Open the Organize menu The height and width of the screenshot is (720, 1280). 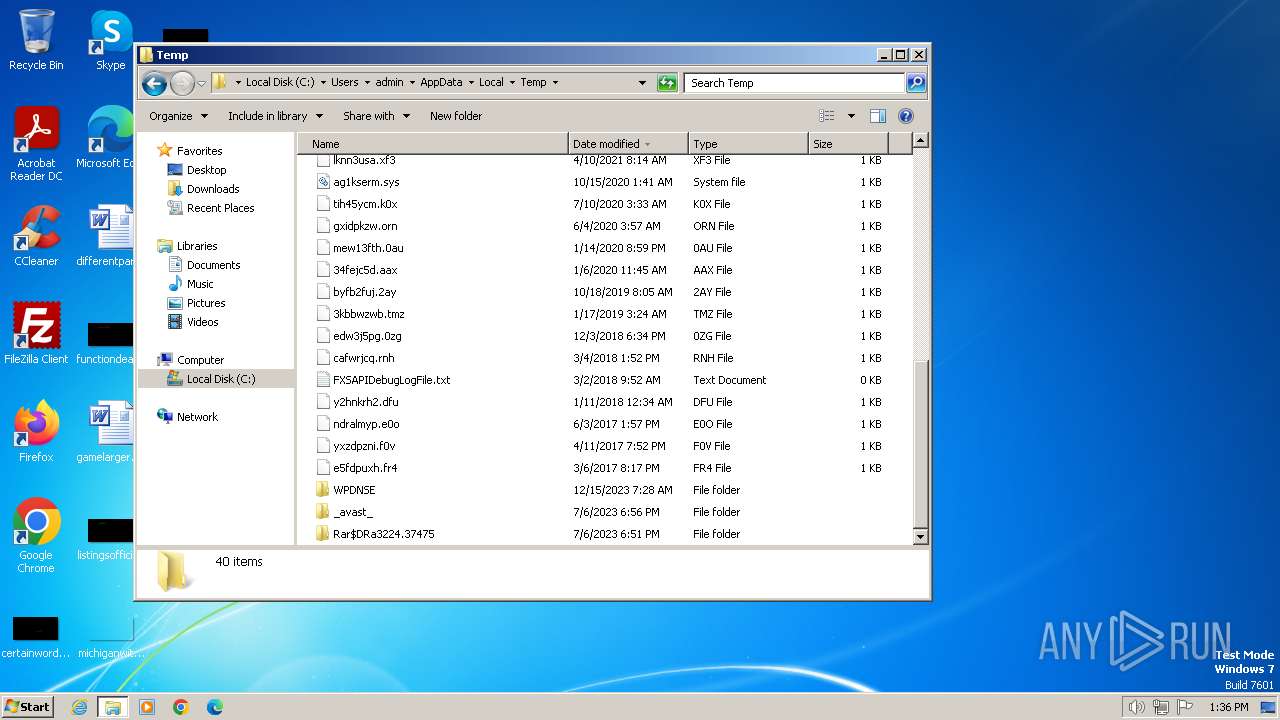coord(178,116)
